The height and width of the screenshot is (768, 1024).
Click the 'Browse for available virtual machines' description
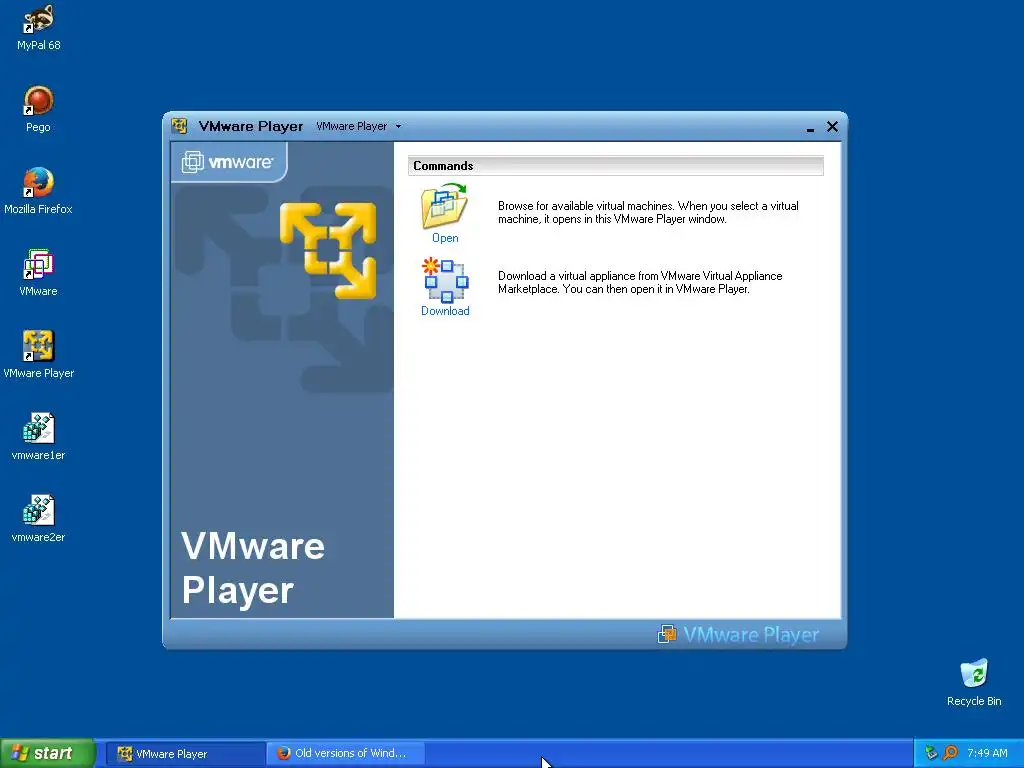[x=648, y=212]
